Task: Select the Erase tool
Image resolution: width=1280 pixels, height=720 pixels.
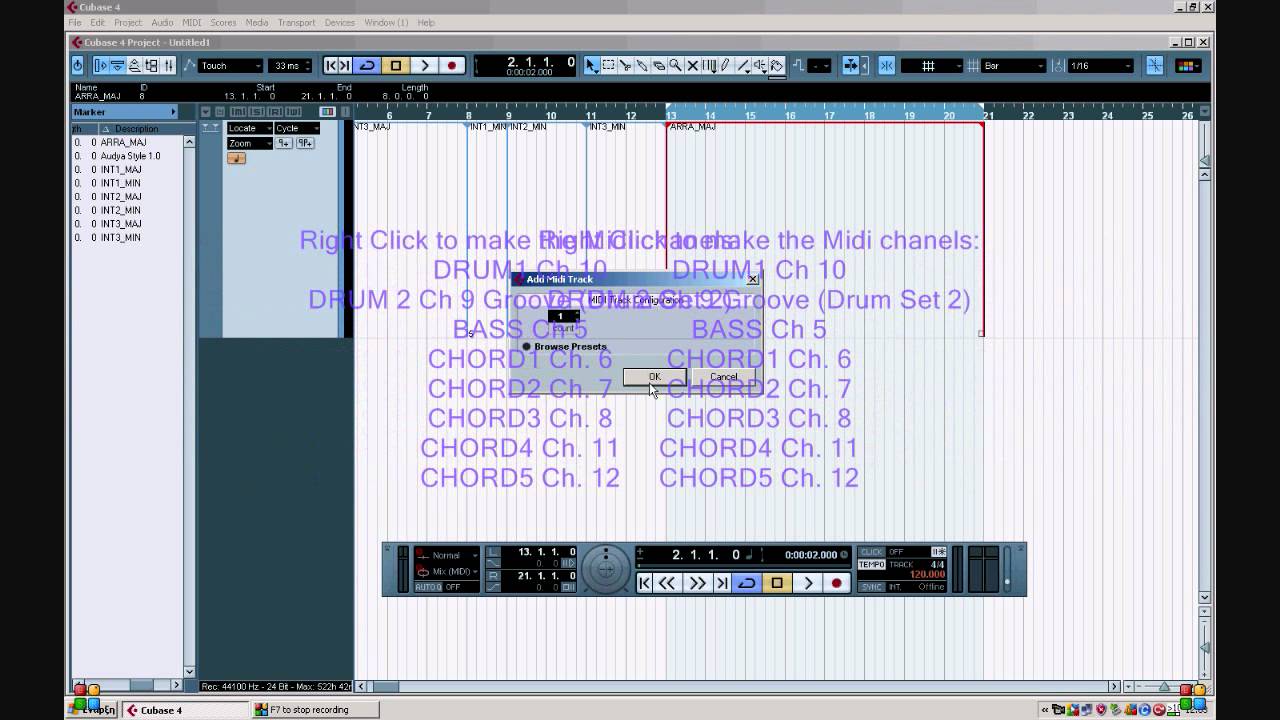Action: [659, 66]
